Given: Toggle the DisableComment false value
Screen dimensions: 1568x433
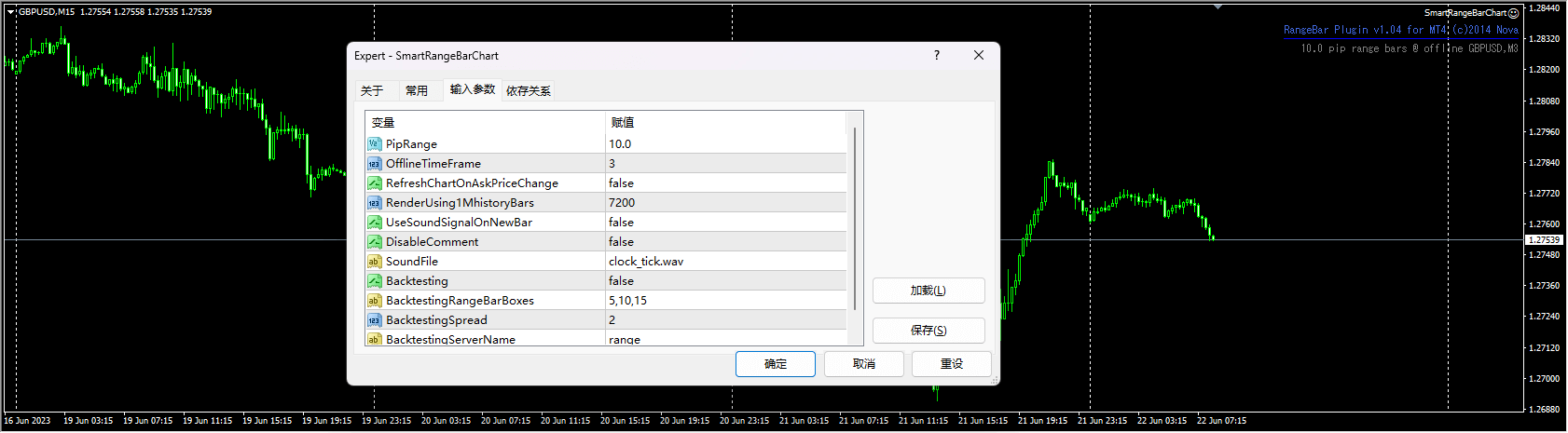Looking at the screenshot, I should coord(621,242).
